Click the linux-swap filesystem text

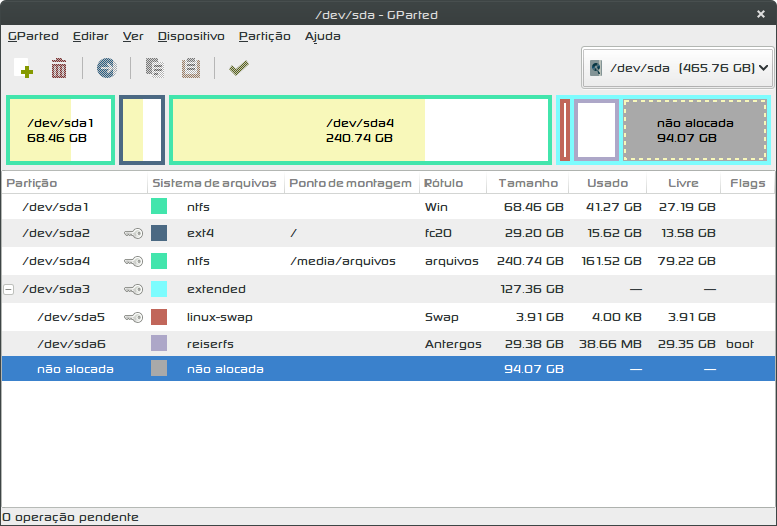pos(220,317)
